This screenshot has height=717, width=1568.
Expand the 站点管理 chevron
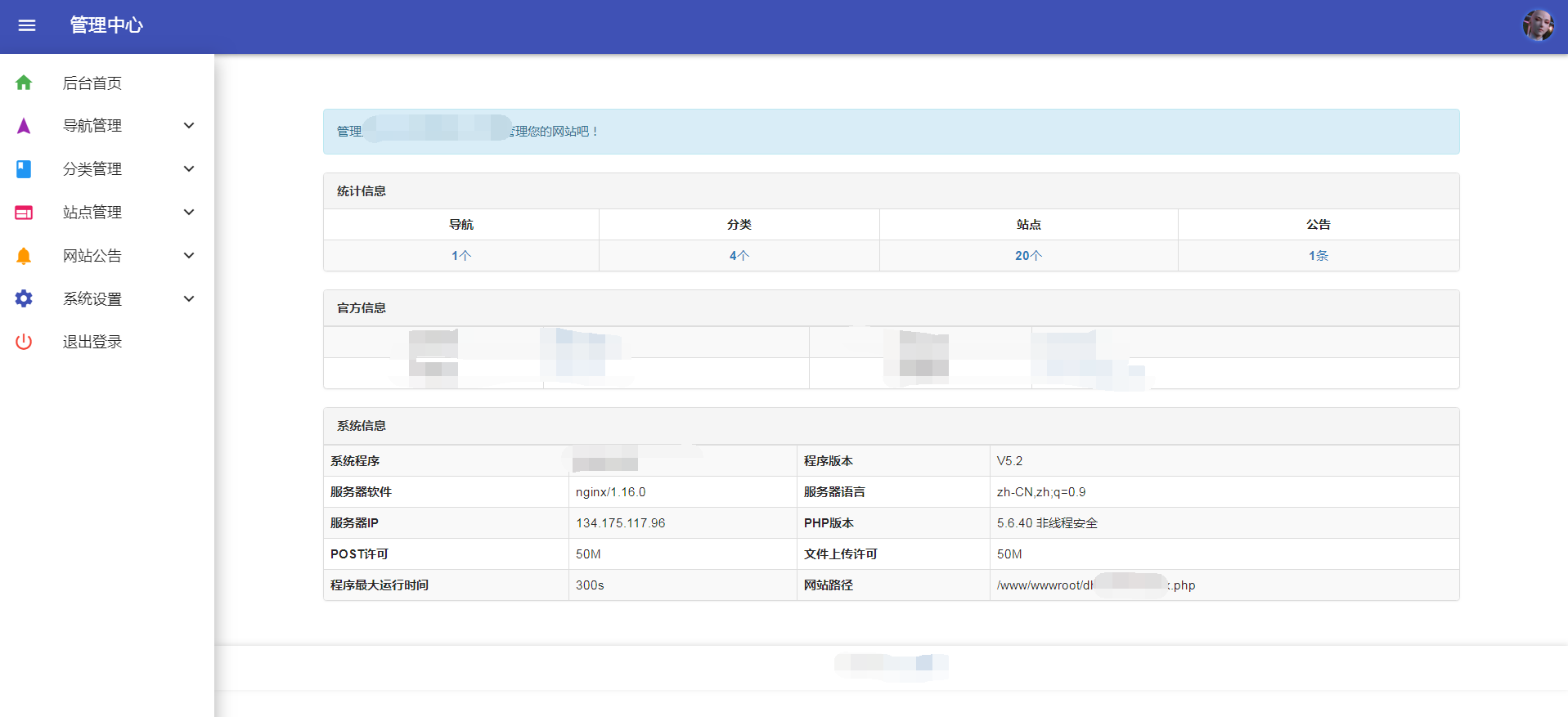(189, 213)
